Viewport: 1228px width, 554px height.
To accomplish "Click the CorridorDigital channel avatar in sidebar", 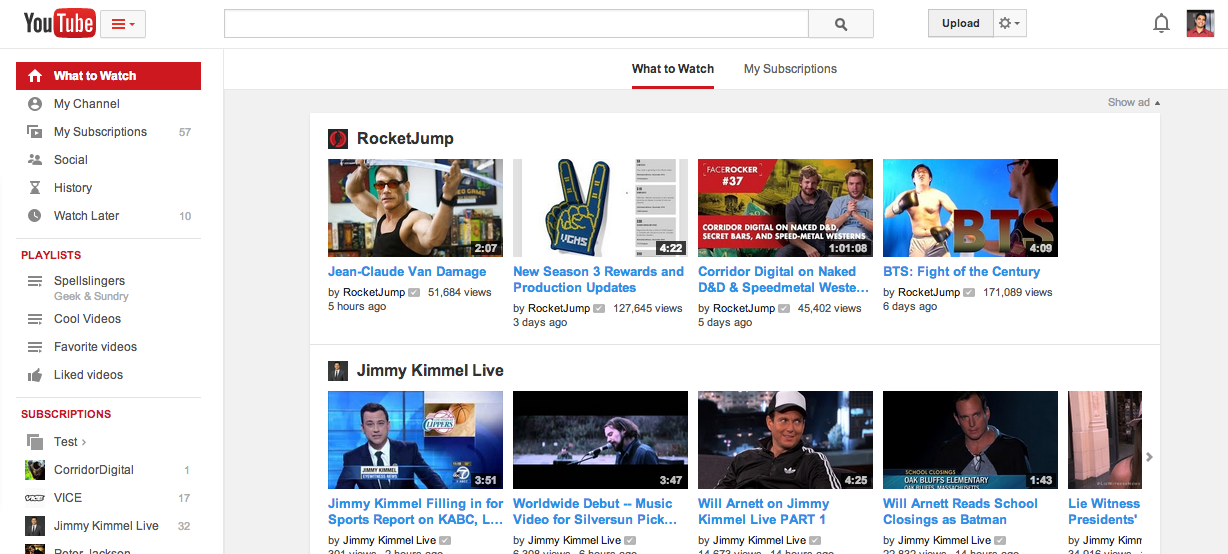I will tap(35, 470).
